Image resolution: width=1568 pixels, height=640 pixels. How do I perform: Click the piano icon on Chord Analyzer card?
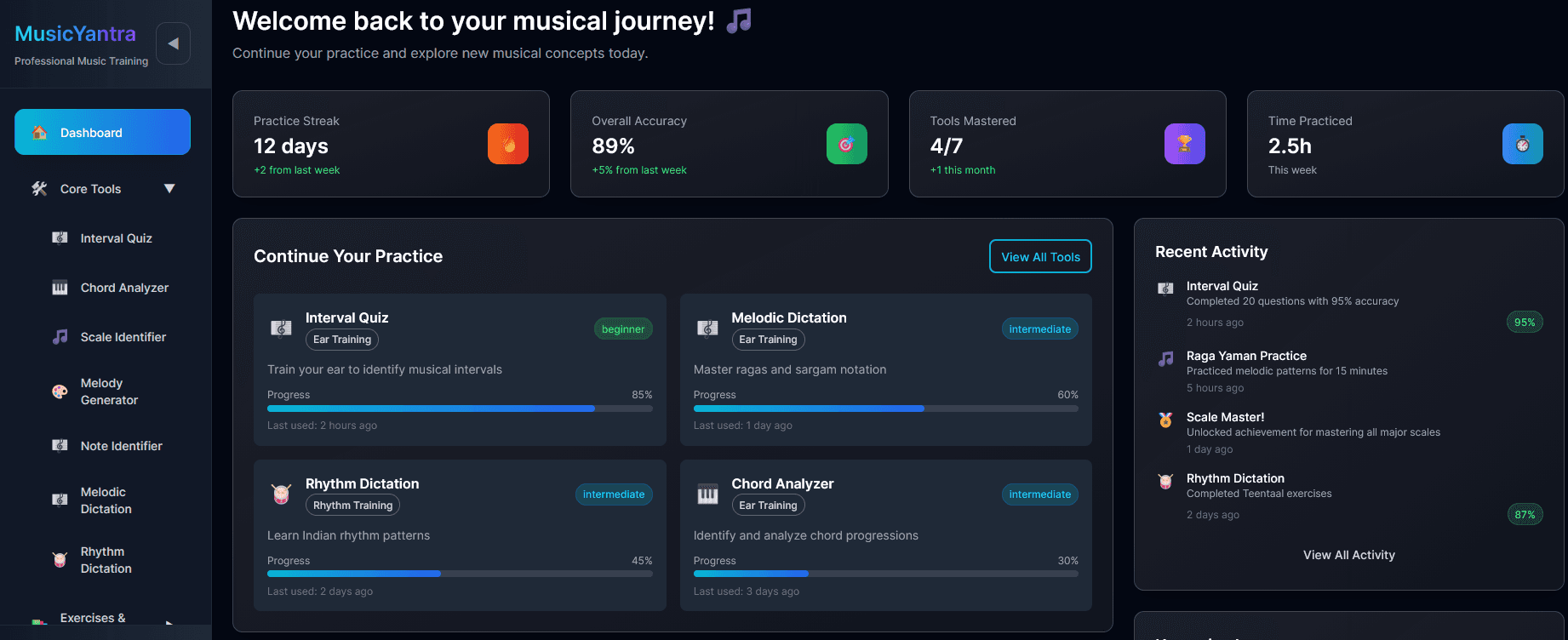707,494
